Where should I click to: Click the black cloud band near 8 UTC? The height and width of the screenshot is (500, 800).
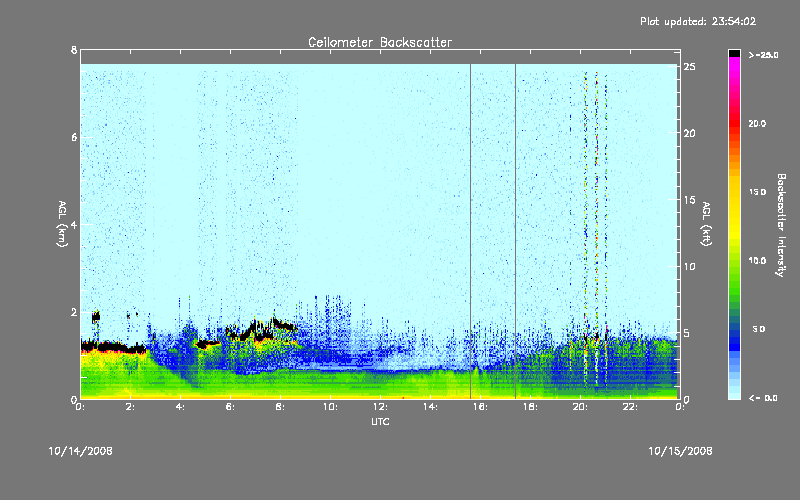[x=284, y=324]
